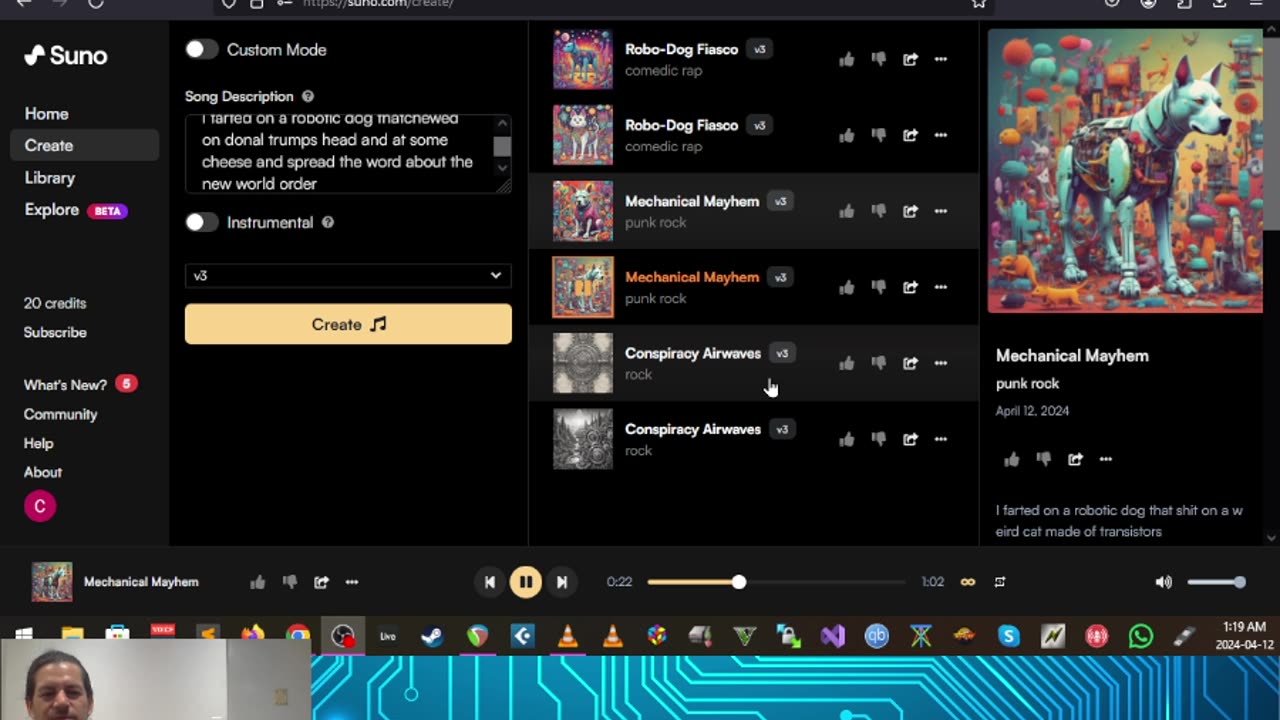Image resolution: width=1280 pixels, height=720 pixels.
Task: Open Steam from the taskbar
Action: [432, 636]
